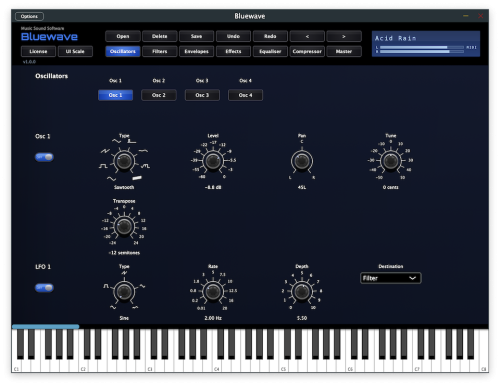
Task: Click the Delete preset button
Action: pyautogui.click(x=160, y=36)
